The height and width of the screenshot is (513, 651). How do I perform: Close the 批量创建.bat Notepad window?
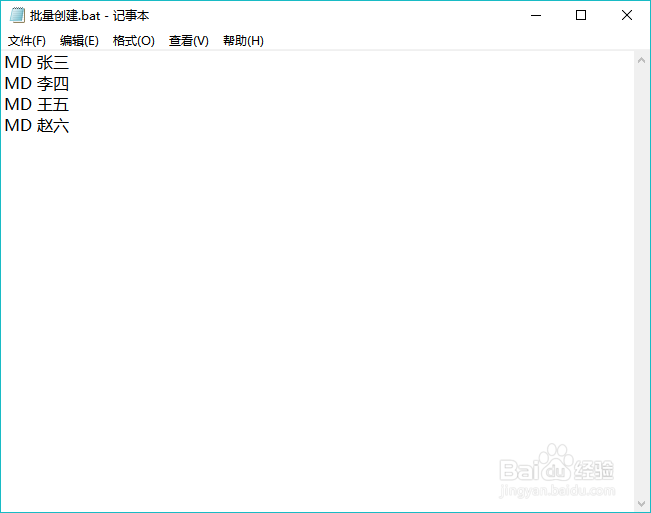pyautogui.click(x=627, y=15)
